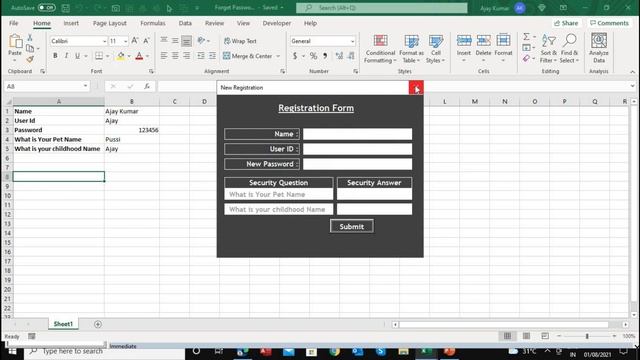
Task: Click the Submit button on Registration Form
Action: [x=351, y=227]
